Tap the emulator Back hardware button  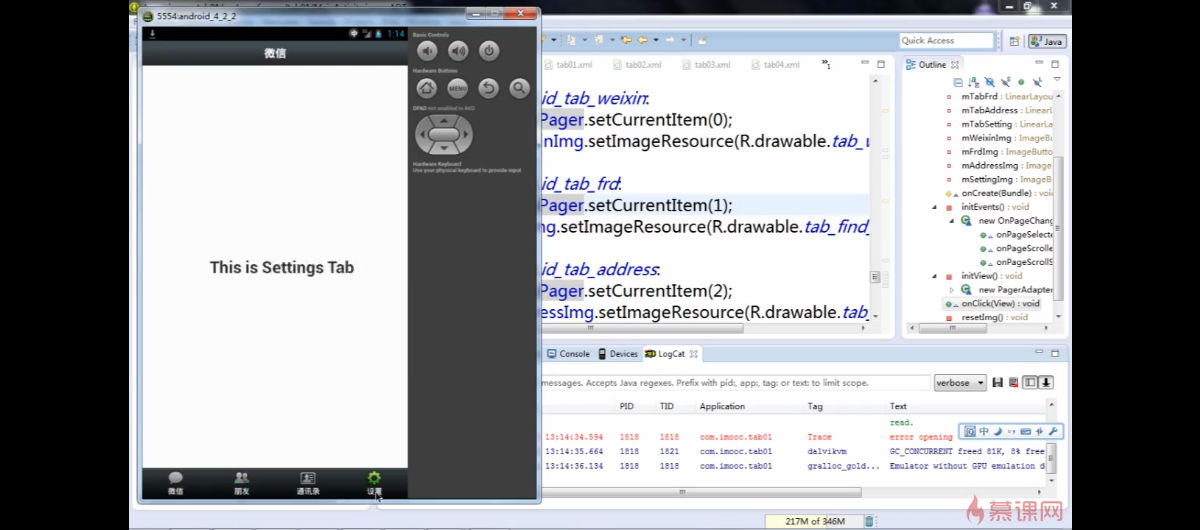(488, 88)
